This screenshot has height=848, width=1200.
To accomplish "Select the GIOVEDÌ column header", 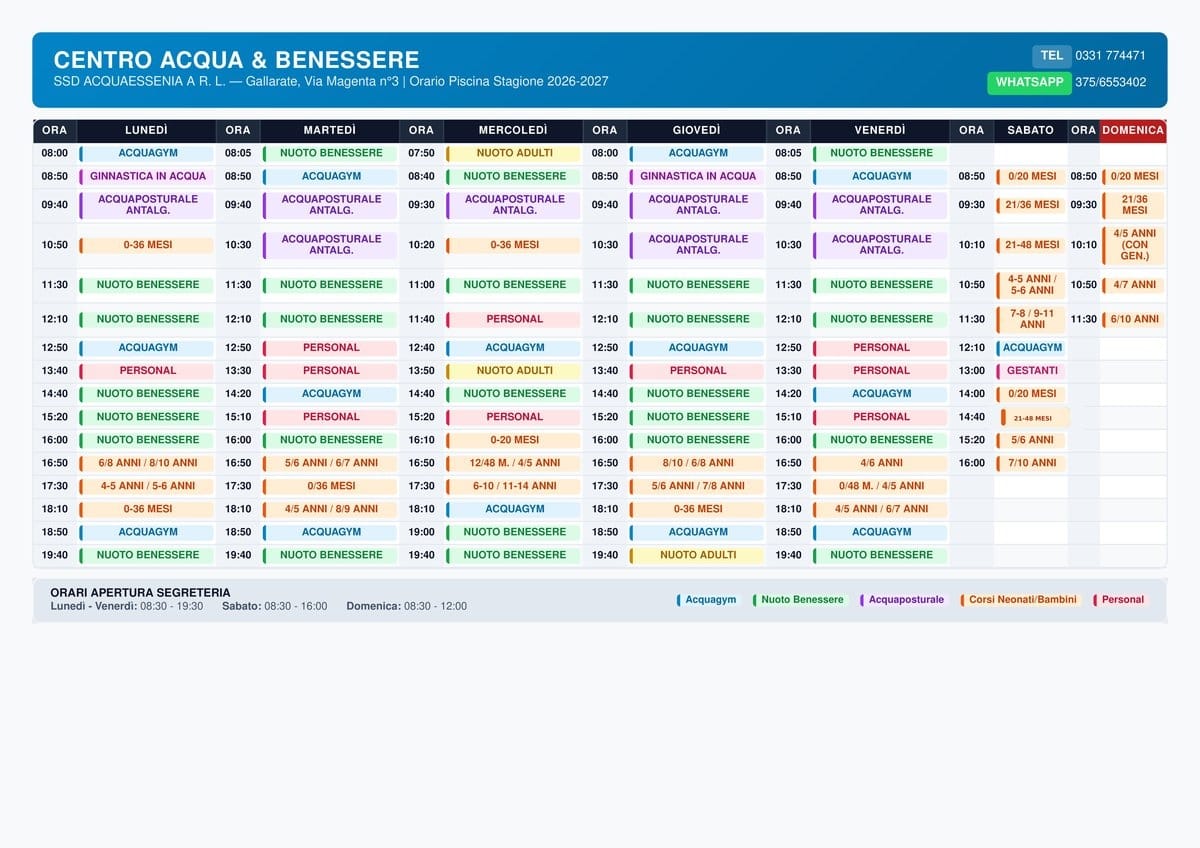I will pyautogui.click(x=696, y=131).
